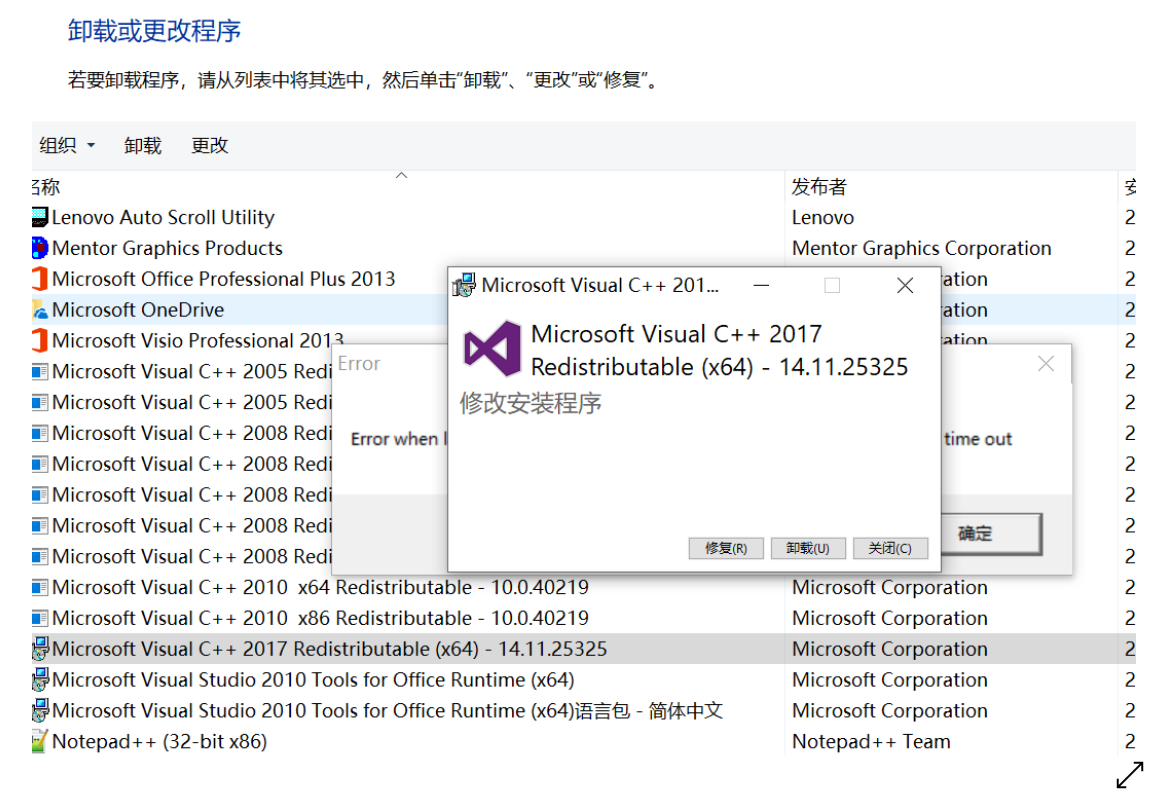Select Microsoft Visio Professional 2013
Image resolution: width=1154 pixels, height=803 pixels.
[198, 341]
